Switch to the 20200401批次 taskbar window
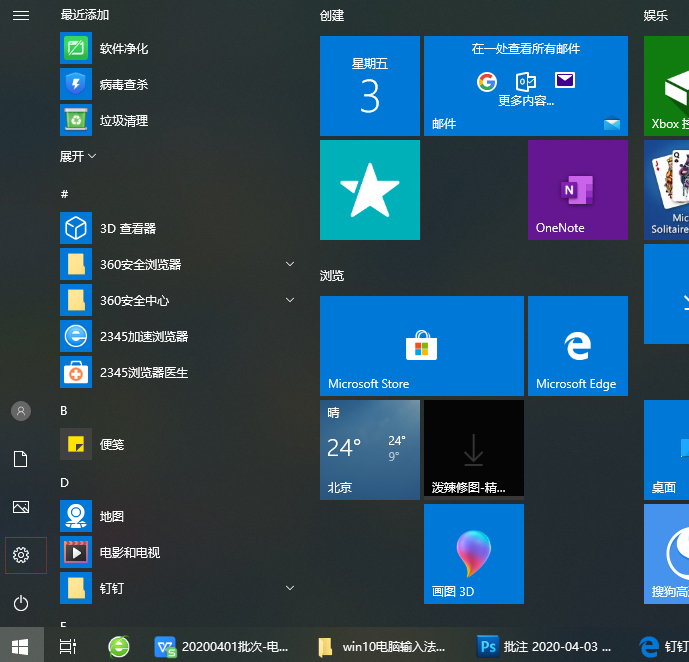This screenshot has width=689, height=662. pos(222,646)
